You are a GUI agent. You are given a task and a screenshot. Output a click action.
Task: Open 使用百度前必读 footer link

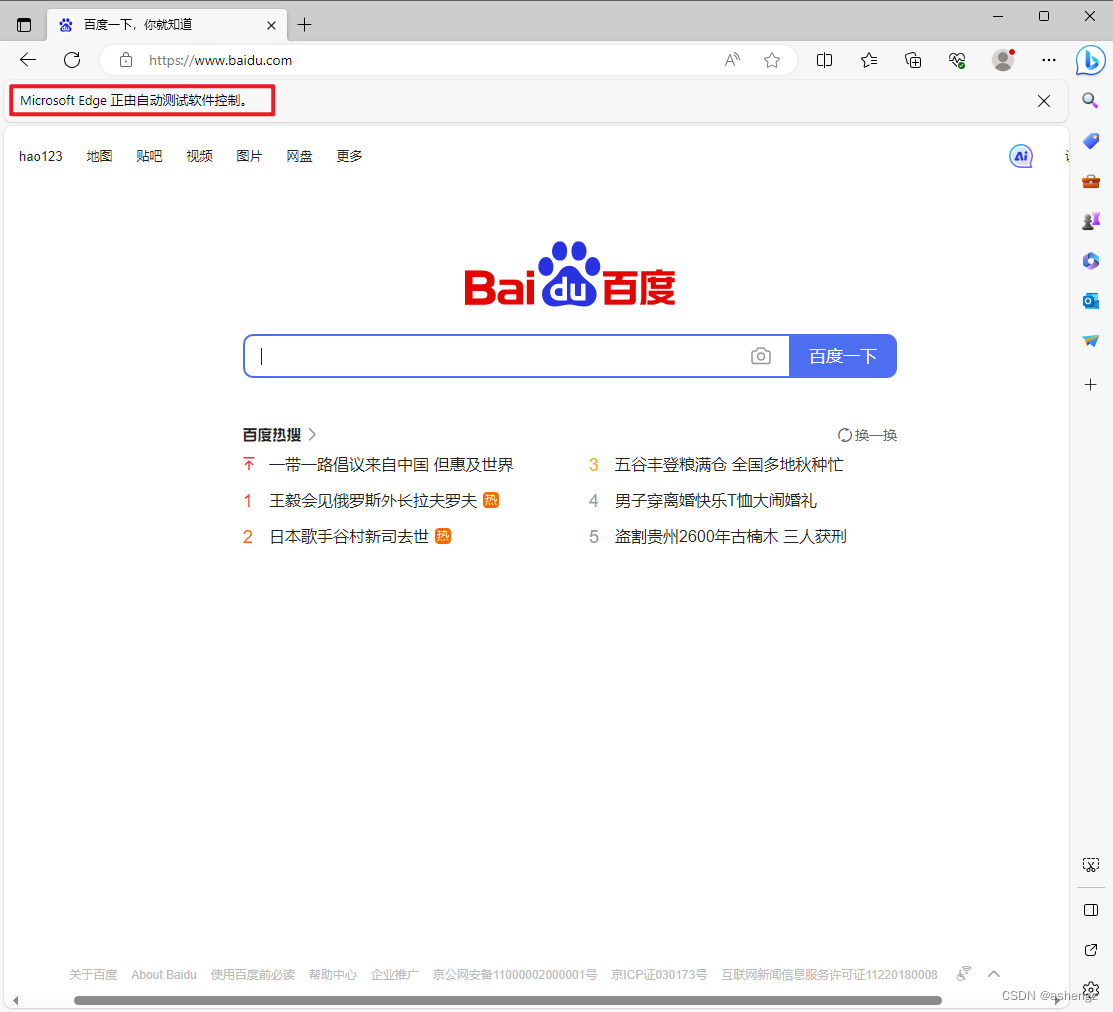coord(253,974)
